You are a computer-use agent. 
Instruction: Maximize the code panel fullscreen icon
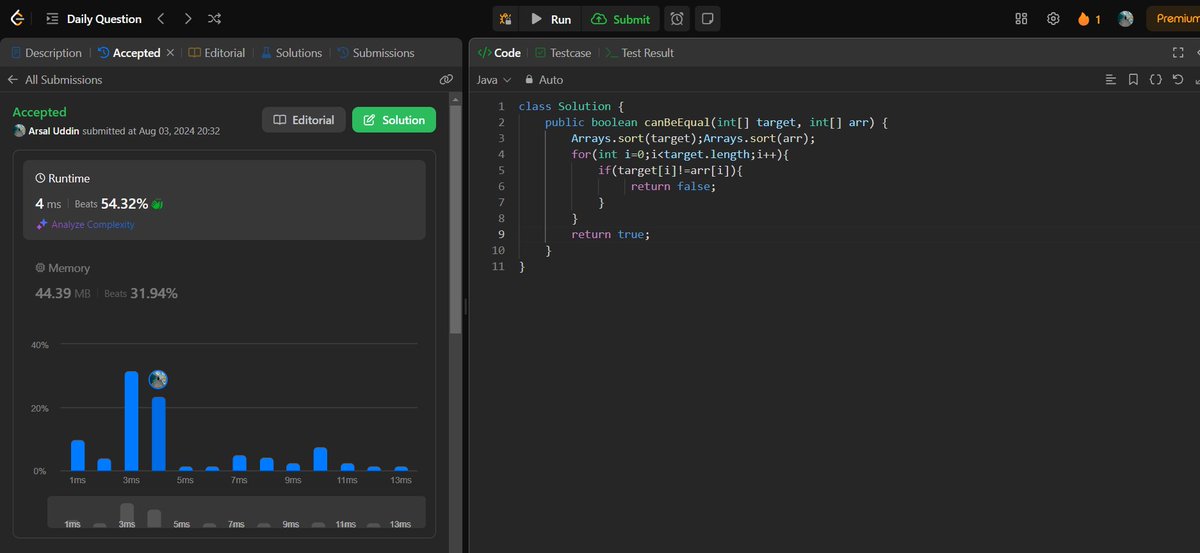click(x=1177, y=53)
